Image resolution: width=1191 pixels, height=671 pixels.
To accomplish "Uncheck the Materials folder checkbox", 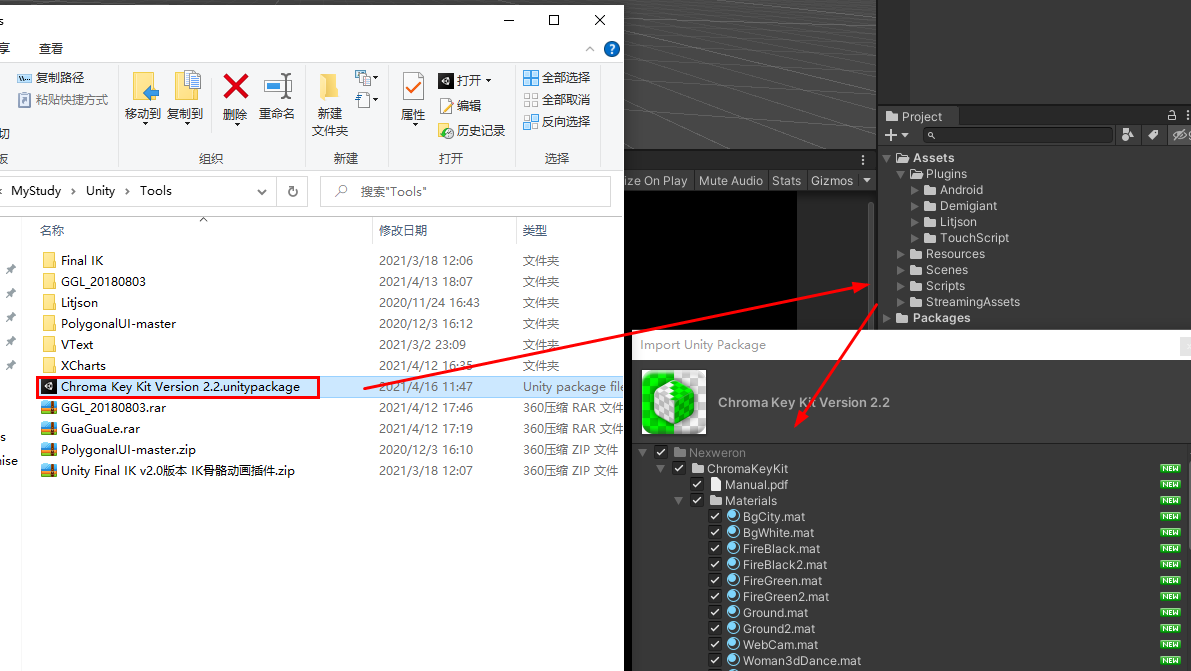I will click(697, 500).
